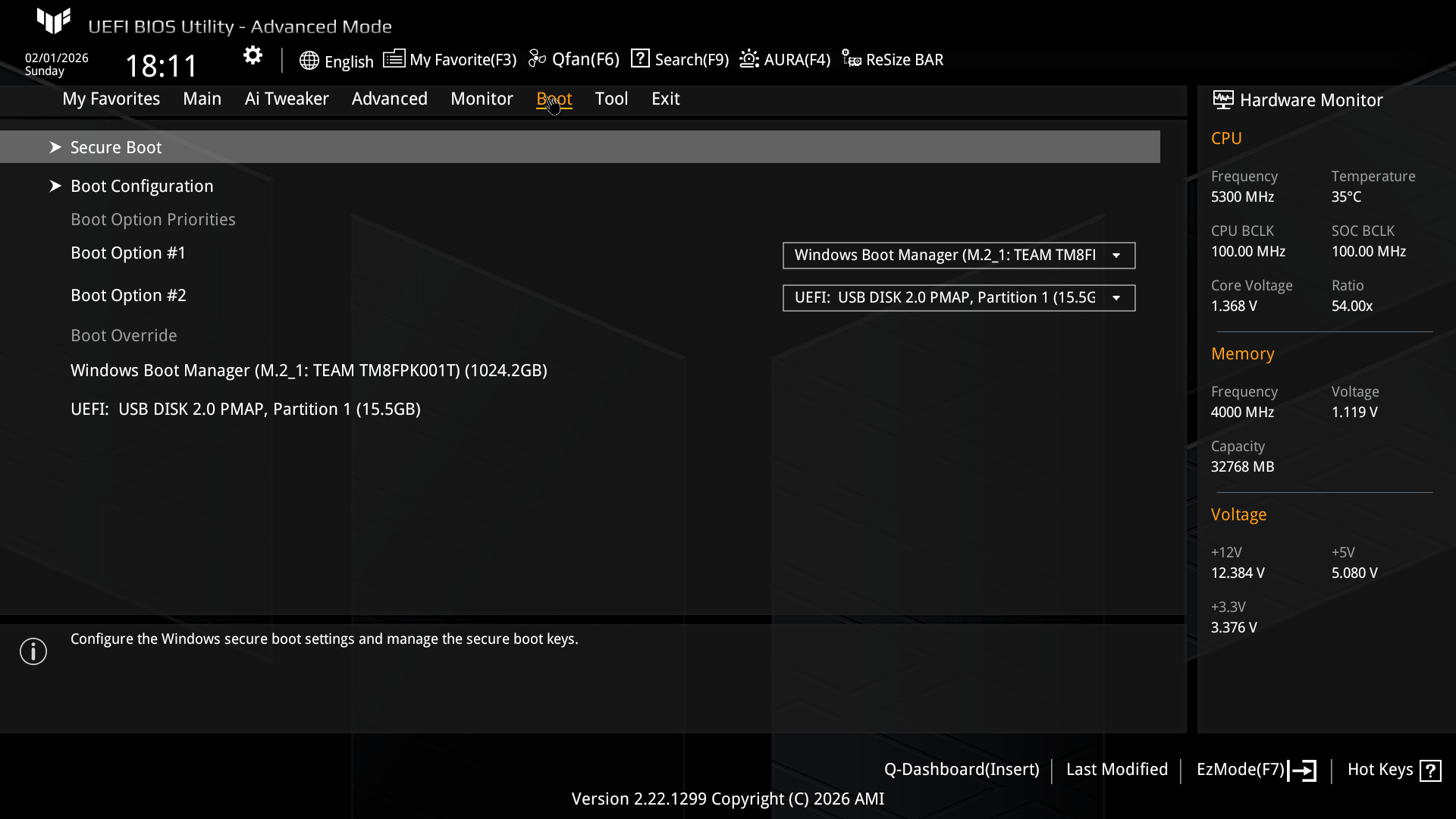Click the Search(F9) question icon
The height and width of the screenshot is (819, 1456).
[x=640, y=59]
